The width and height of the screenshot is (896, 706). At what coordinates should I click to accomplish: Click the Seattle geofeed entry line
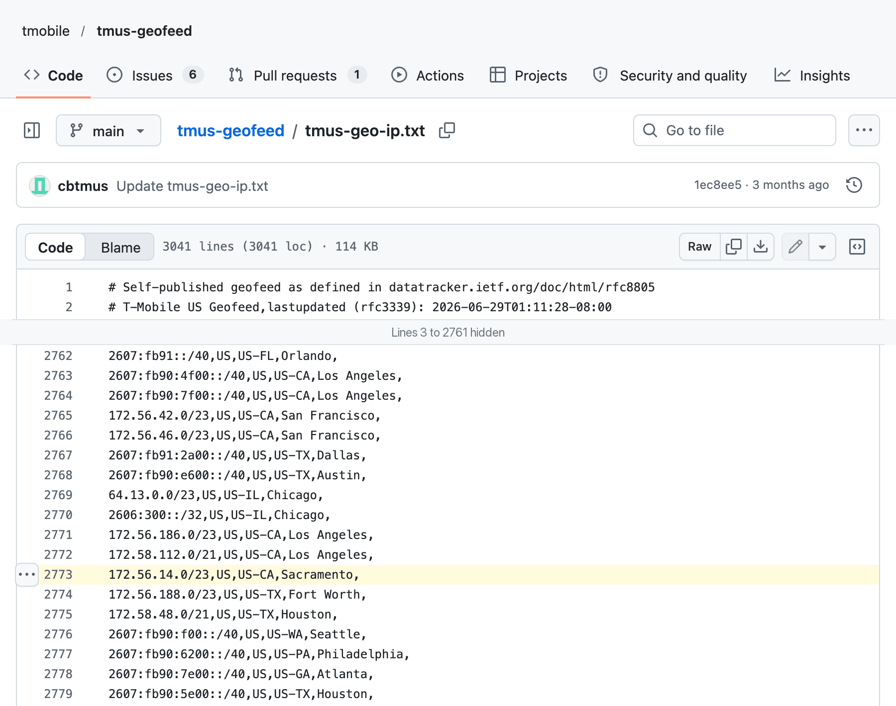[237, 635]
